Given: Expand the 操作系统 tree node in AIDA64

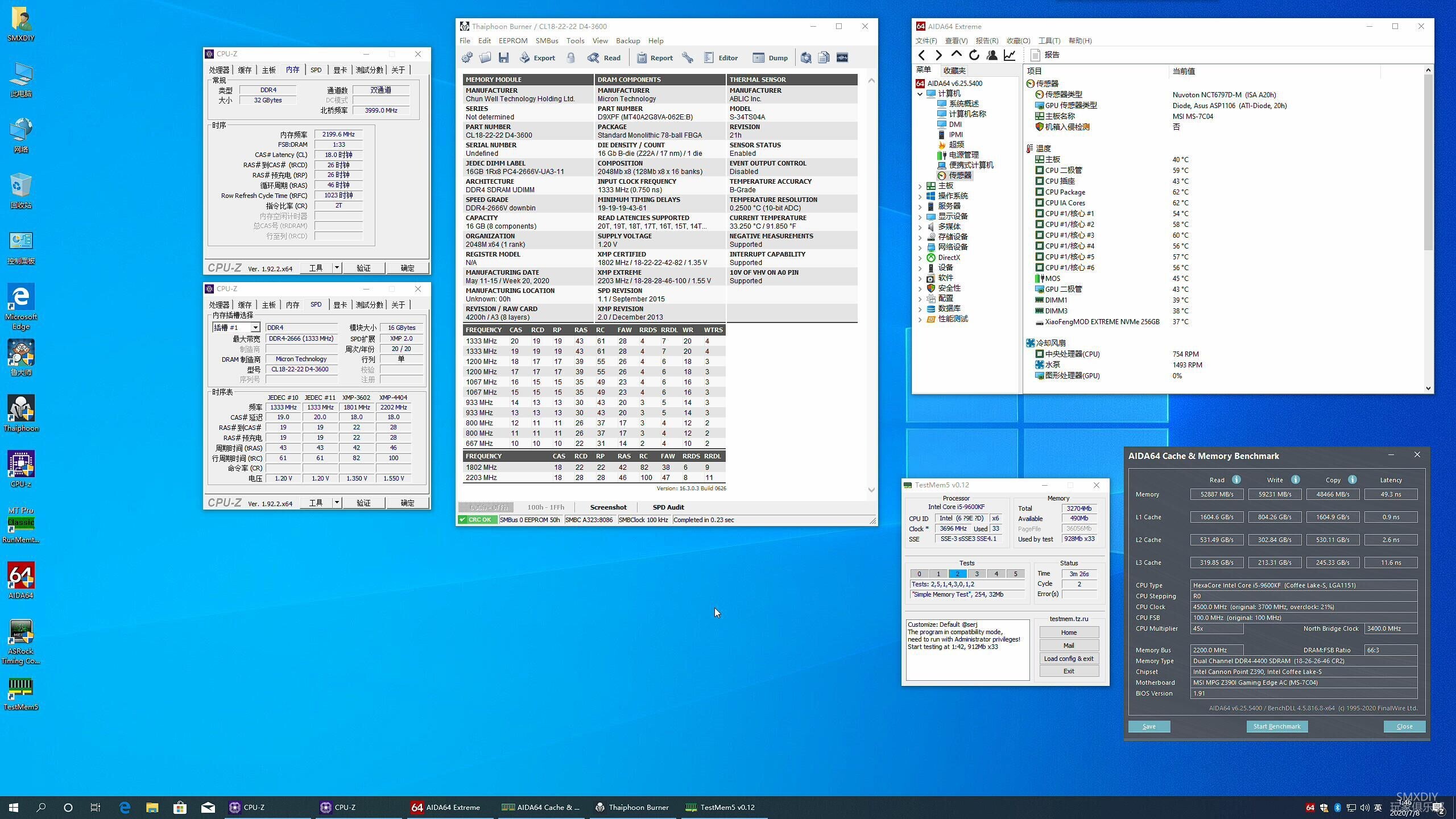Looking at the screenshot, I should 920,196.
